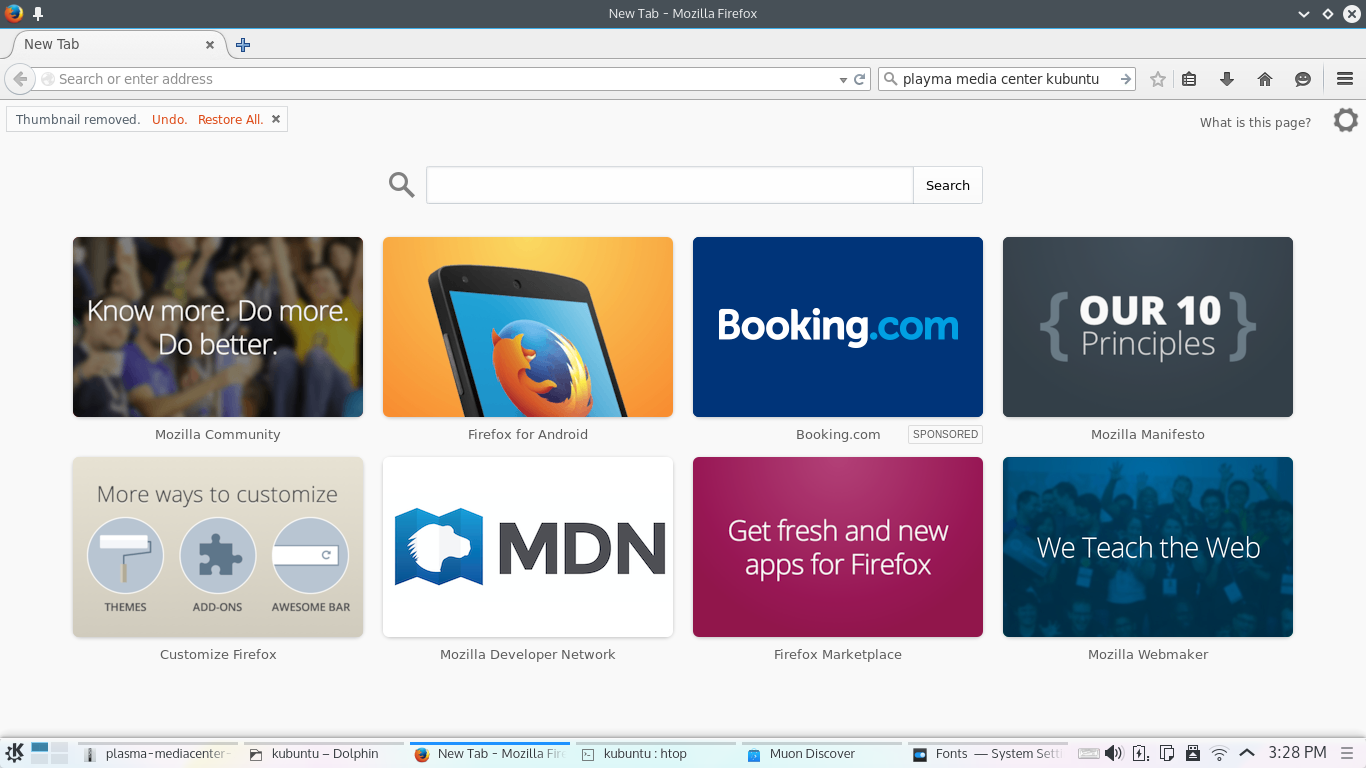Click the large magnifier icon beside search field
Image resolution: width=1366 pixels, height=768 pixels.
click(402, 184)
